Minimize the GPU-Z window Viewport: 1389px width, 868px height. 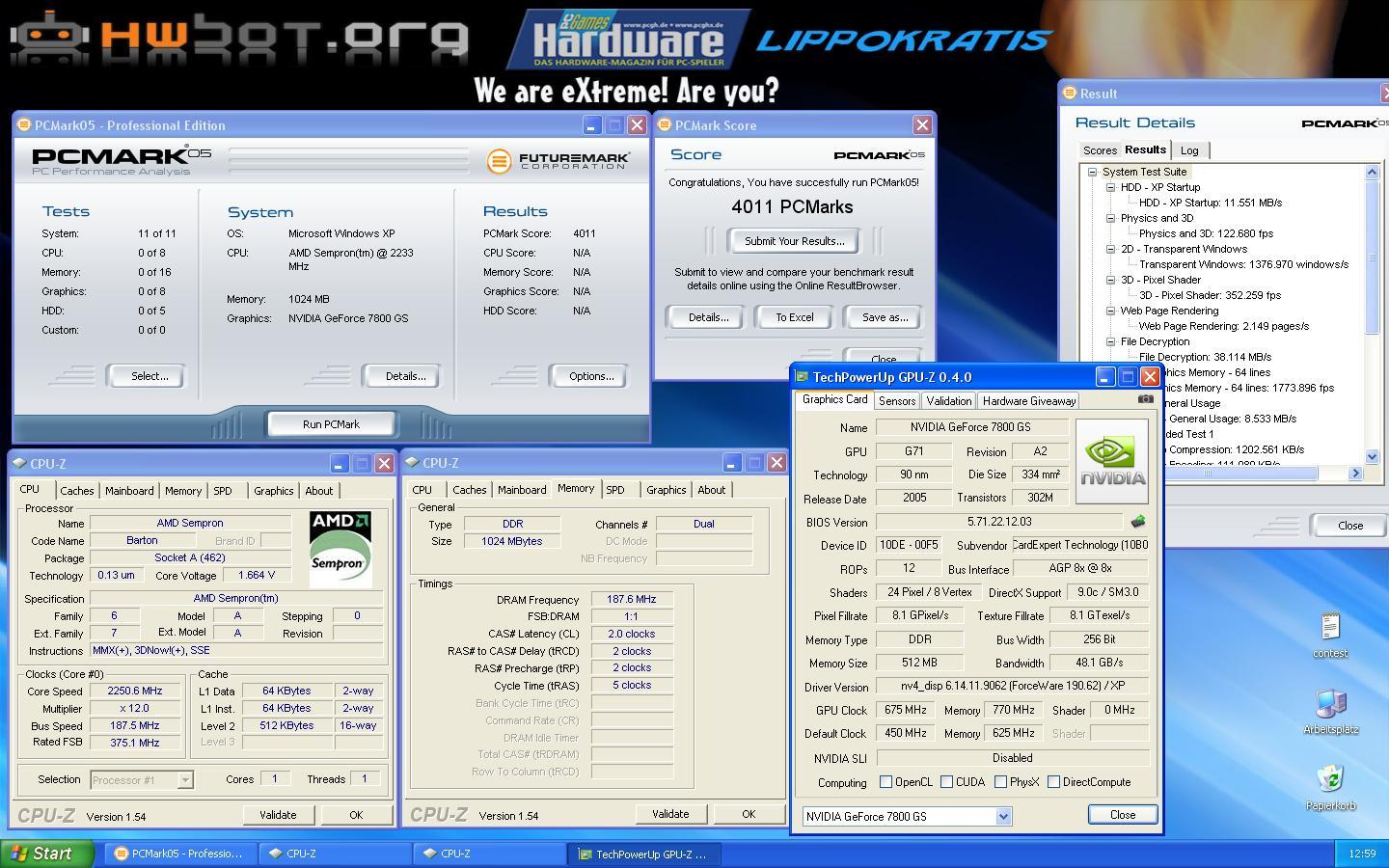pyautogui.click(x=1105, y=376)
